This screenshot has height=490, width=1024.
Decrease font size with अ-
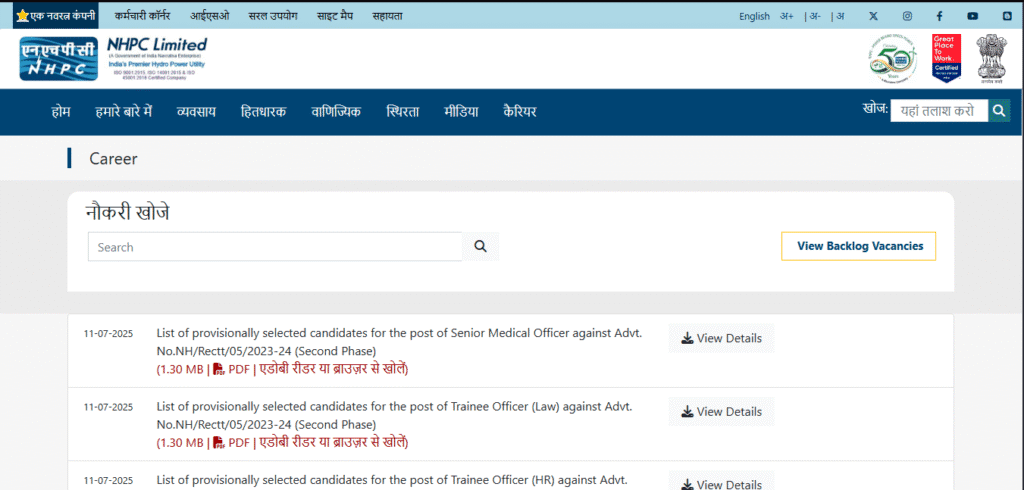coord(814,16)
